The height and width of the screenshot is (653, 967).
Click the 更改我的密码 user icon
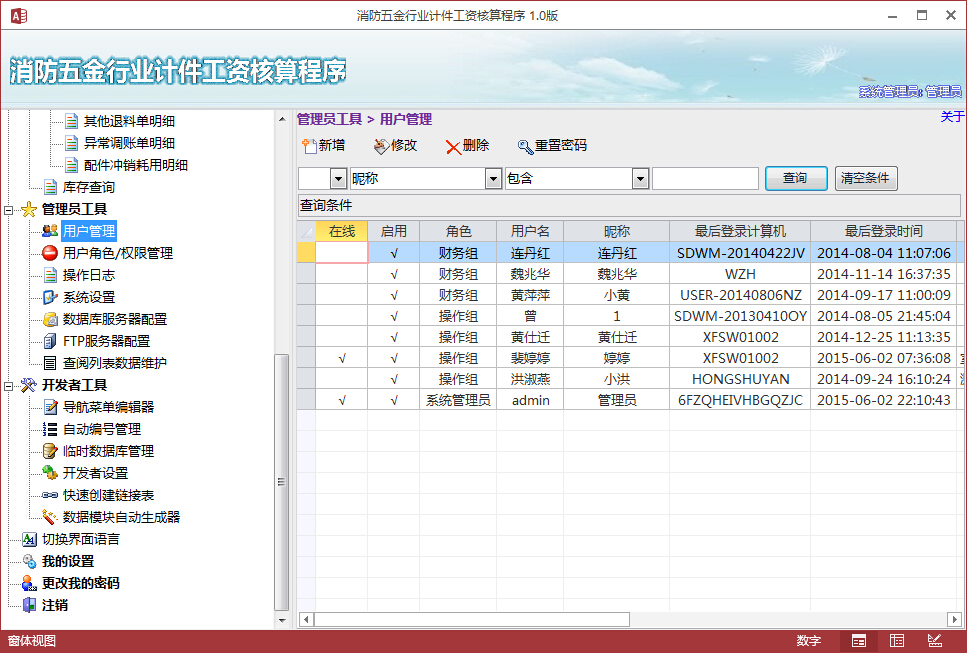coord(29,583)
